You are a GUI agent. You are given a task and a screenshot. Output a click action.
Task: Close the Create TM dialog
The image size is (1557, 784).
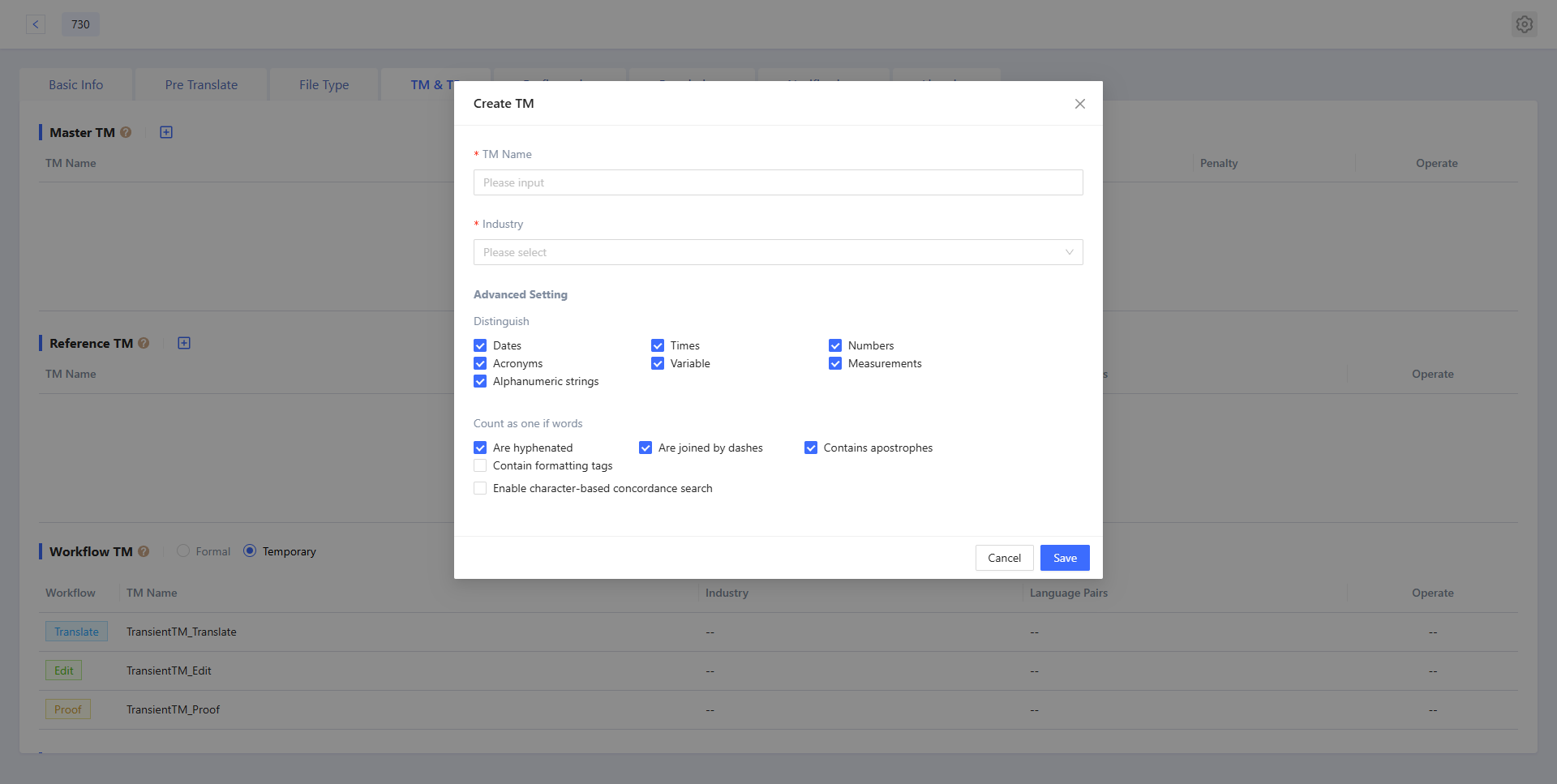(1079, 104)
